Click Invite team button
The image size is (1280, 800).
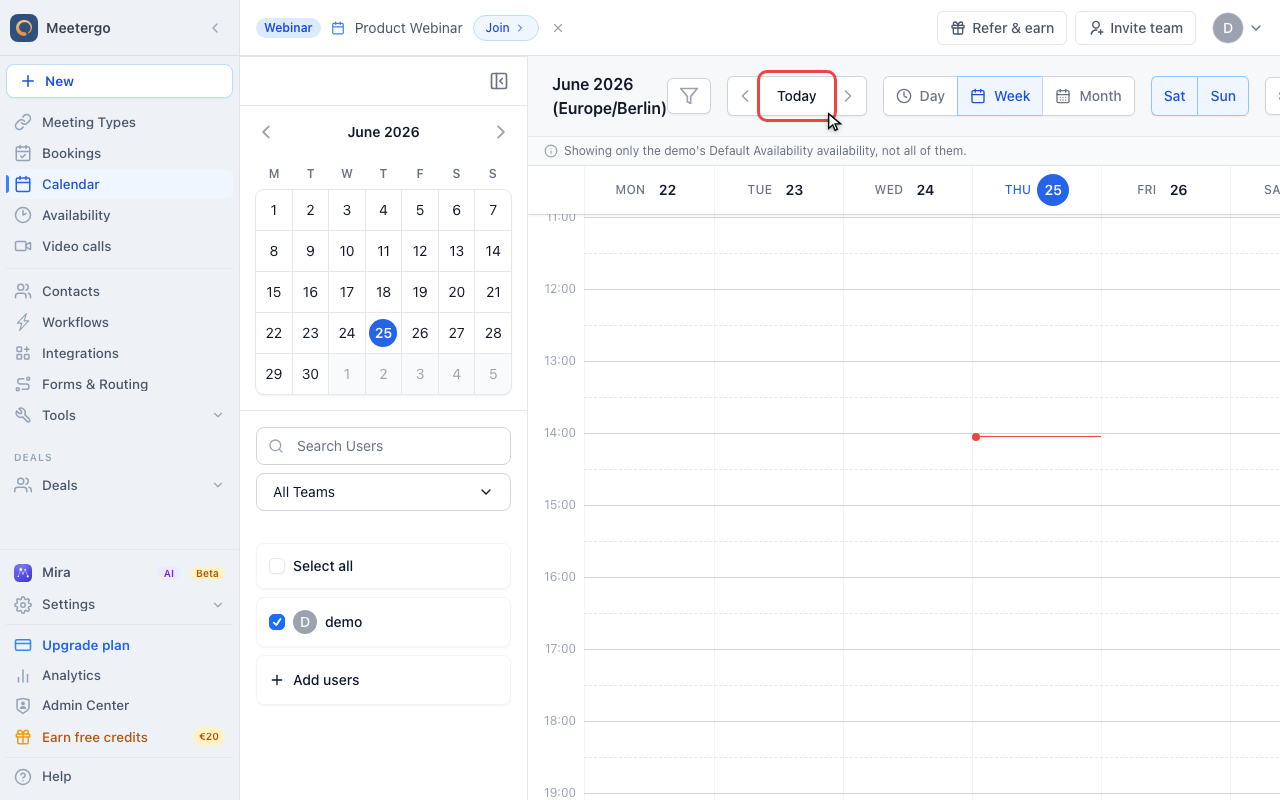tap(1136, 28)
